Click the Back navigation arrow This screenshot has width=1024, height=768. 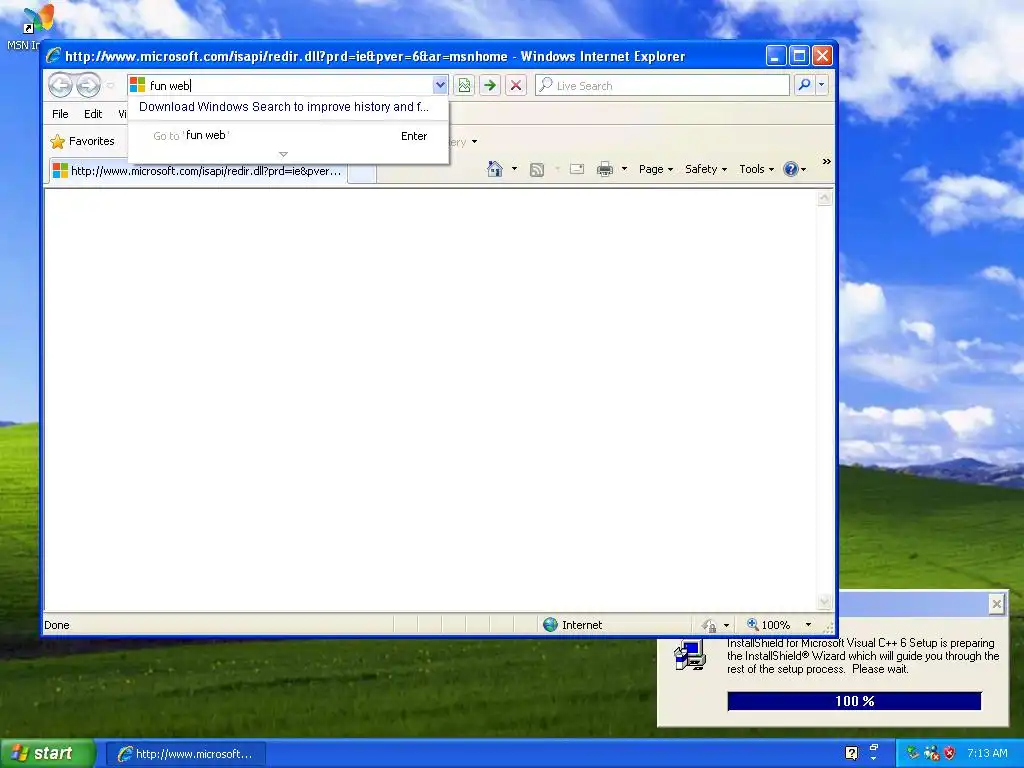(x=60, y=86)
